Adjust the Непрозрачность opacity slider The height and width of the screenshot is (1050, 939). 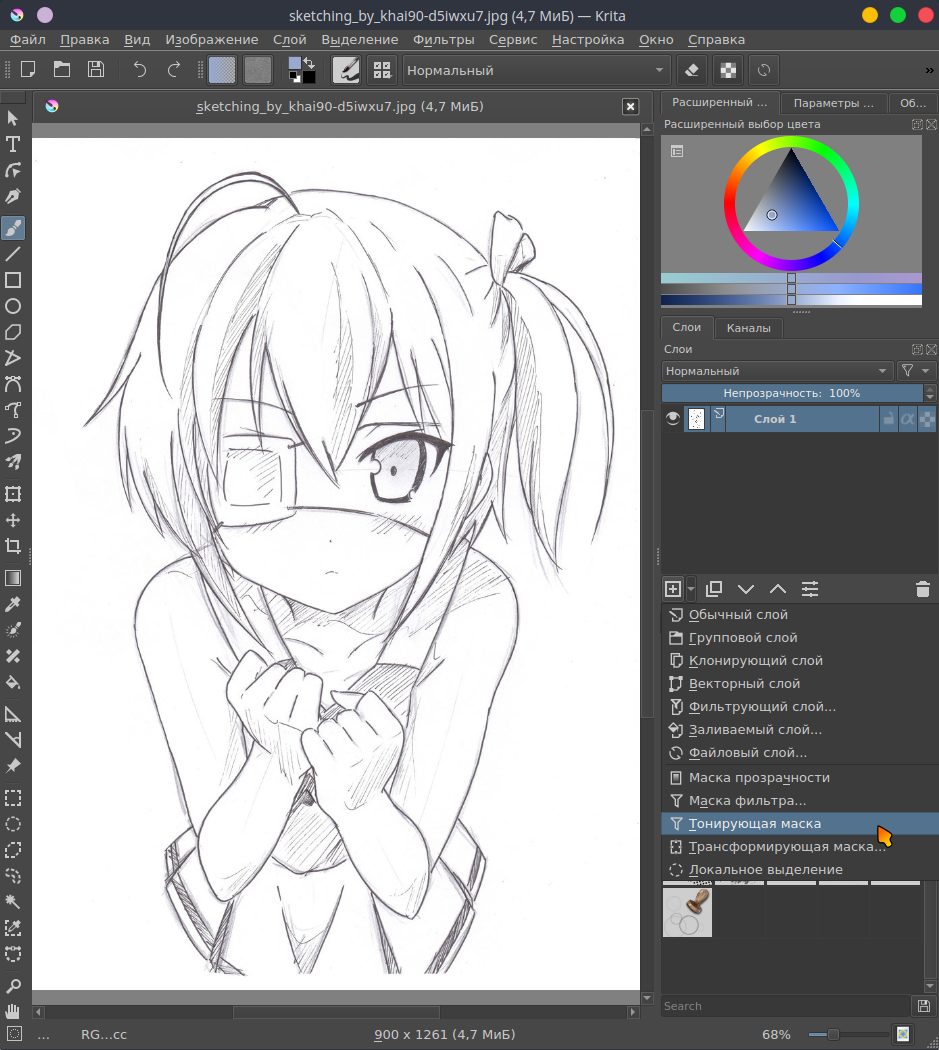[x=792, y=393]
